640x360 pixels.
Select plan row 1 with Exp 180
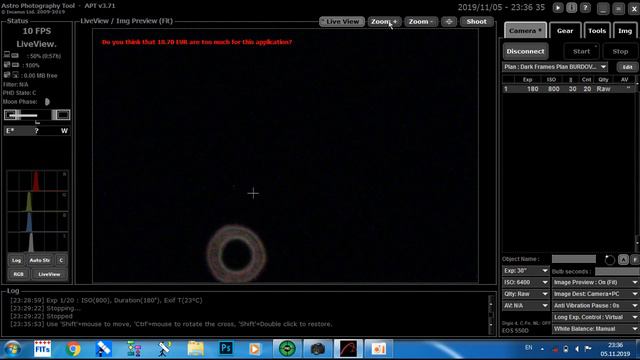pyautogui.click(x=569, y=89)
